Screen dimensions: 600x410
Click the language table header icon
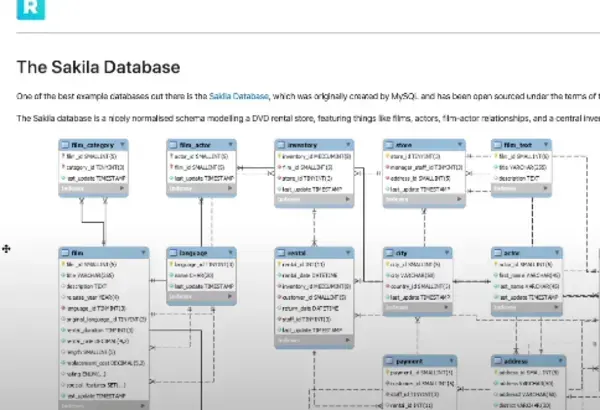[x=173, y=254]
